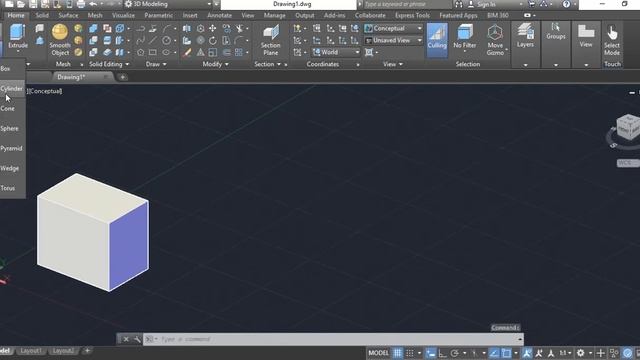Open the Layout1 tab
The height and width of the screenshot is (360, 640).
pyautogui.click(x=31, y=351)
